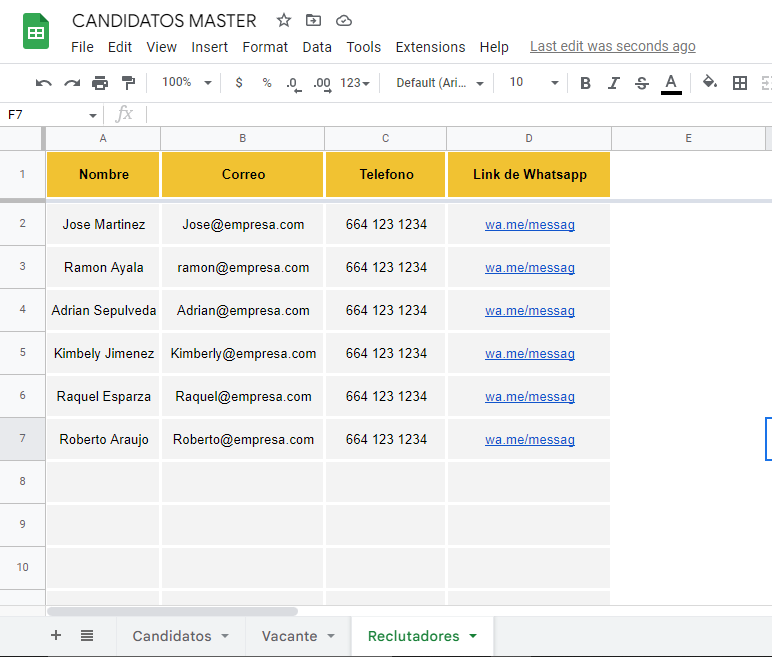Open the Extensions menu
Screen dimensions: 772x657
pos(430,47)
